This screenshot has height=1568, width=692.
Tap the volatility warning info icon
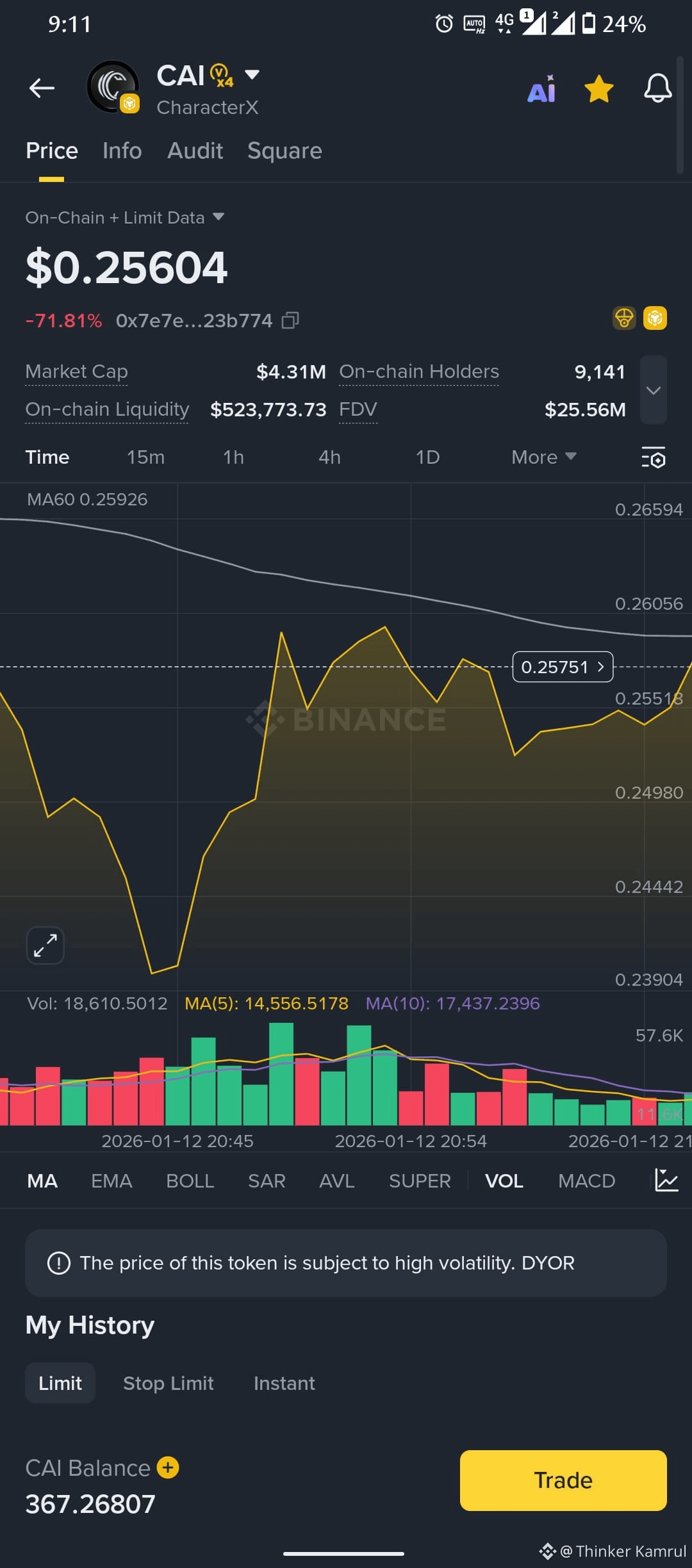[59, 1263]
